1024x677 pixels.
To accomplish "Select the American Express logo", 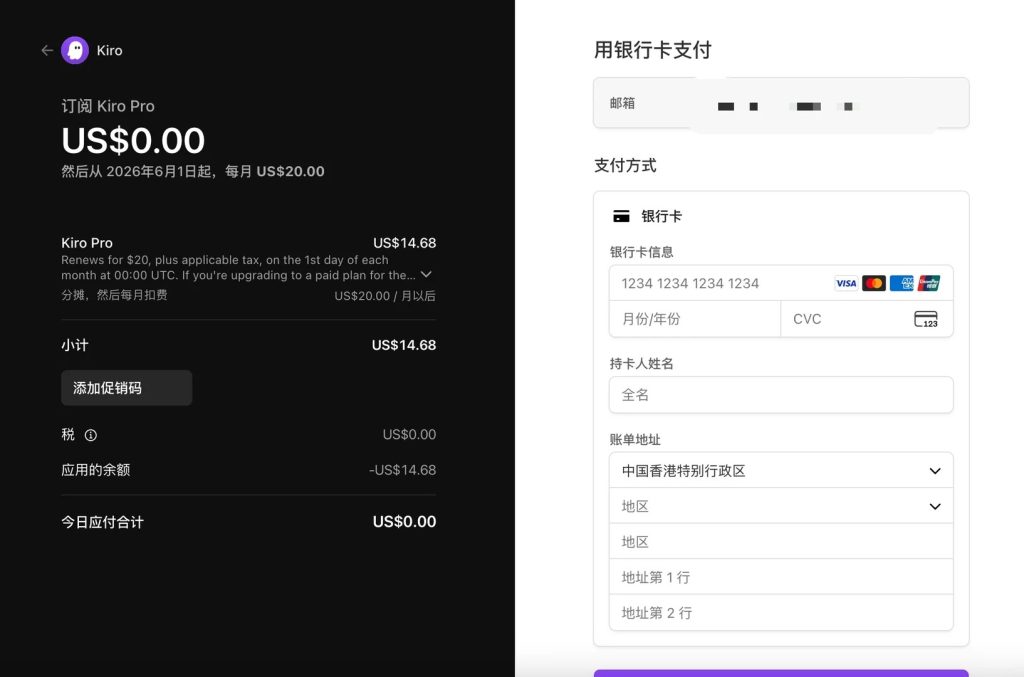I will point(901,283).
